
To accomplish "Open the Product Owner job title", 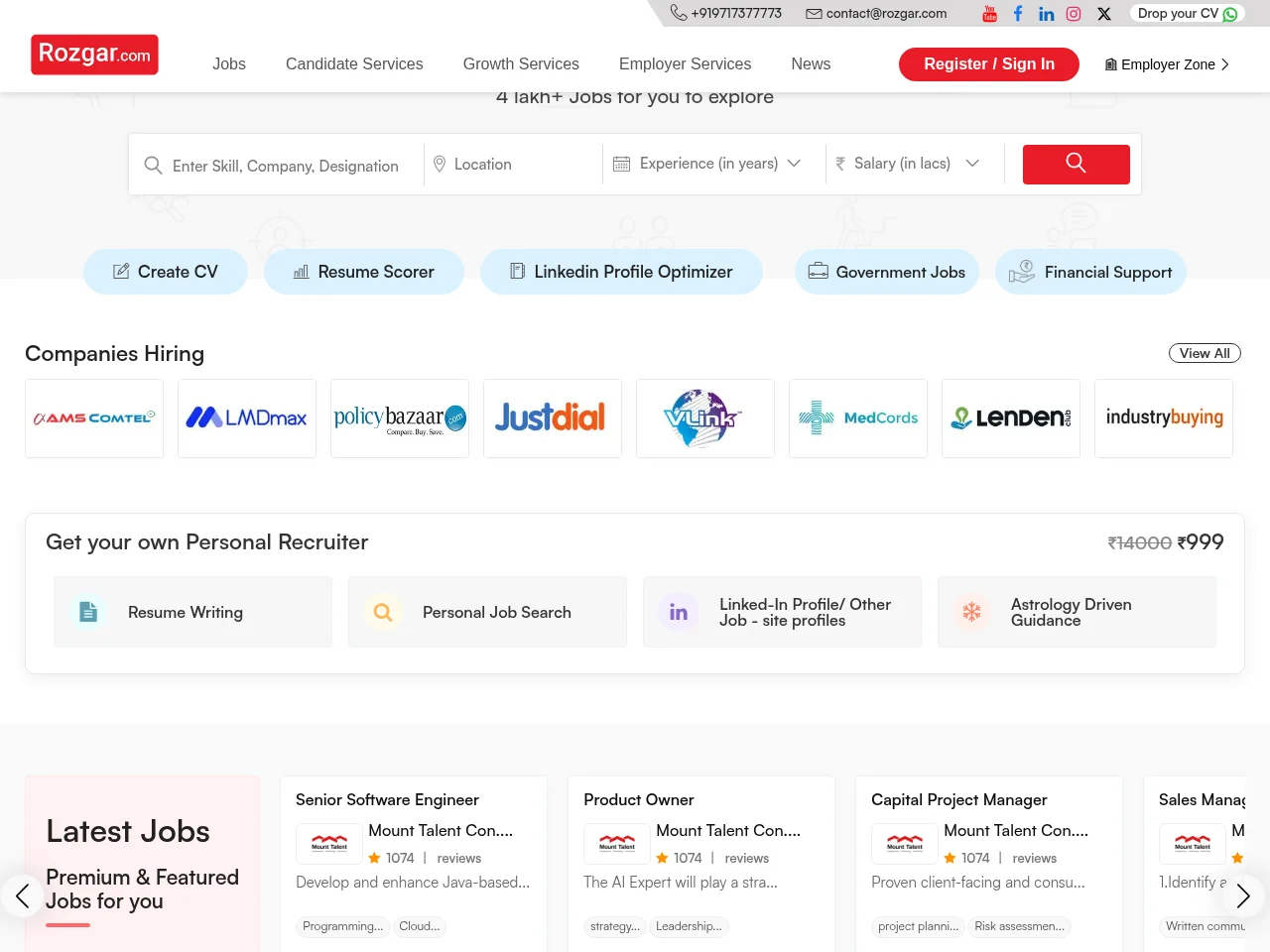I will click(x=639, y=799).
